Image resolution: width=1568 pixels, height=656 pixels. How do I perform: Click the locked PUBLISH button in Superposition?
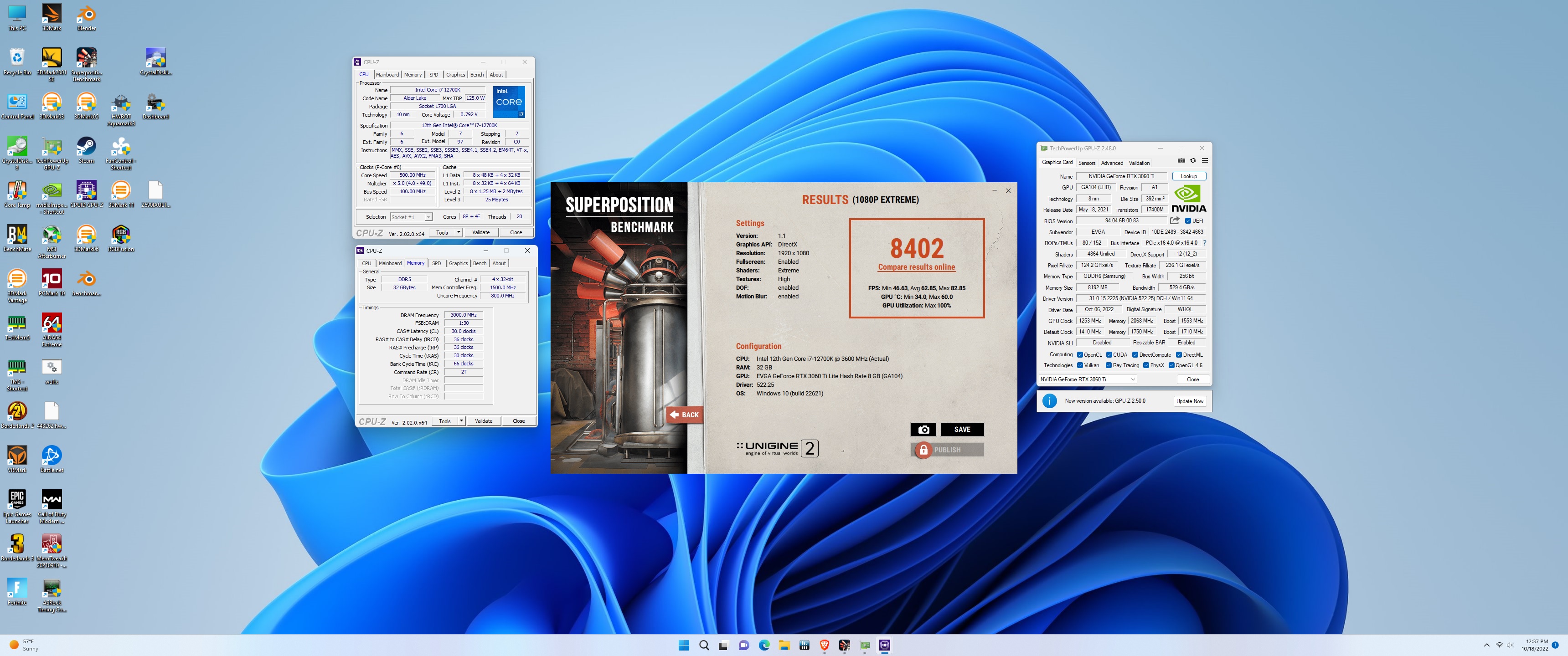pos(948,450)
